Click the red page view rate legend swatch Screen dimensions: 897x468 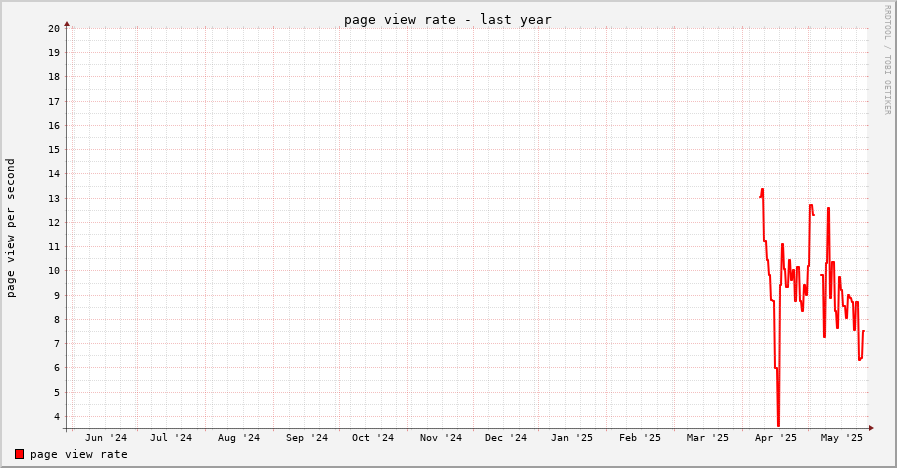19,454
